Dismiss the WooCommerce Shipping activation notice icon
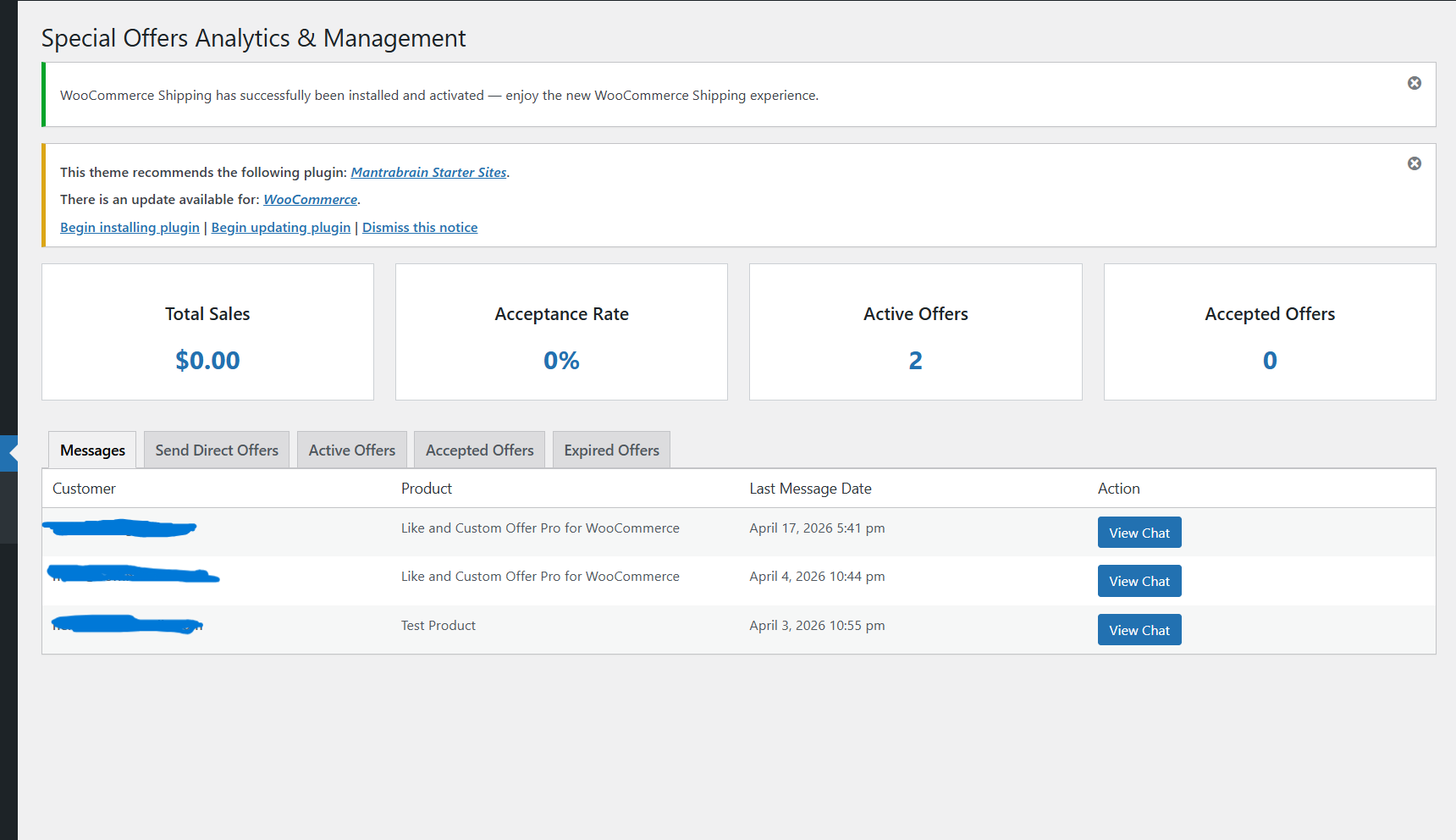This screenshot has width=1456, height=840. (x=1414, y=83)
